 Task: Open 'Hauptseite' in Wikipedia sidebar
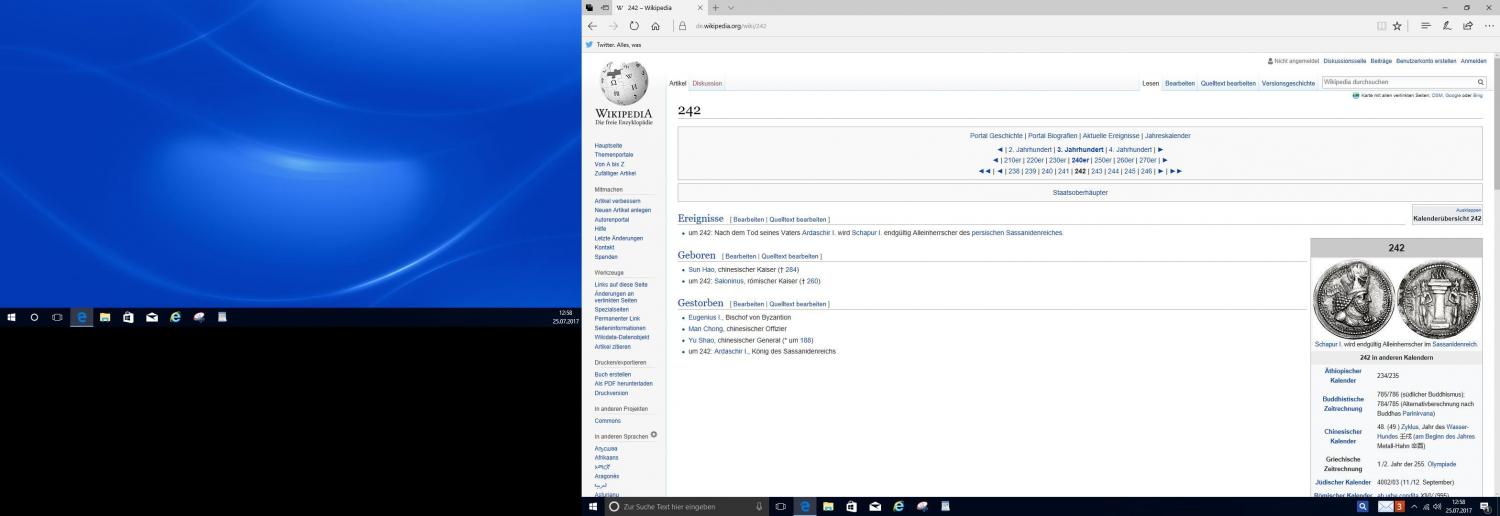(608, 145)
